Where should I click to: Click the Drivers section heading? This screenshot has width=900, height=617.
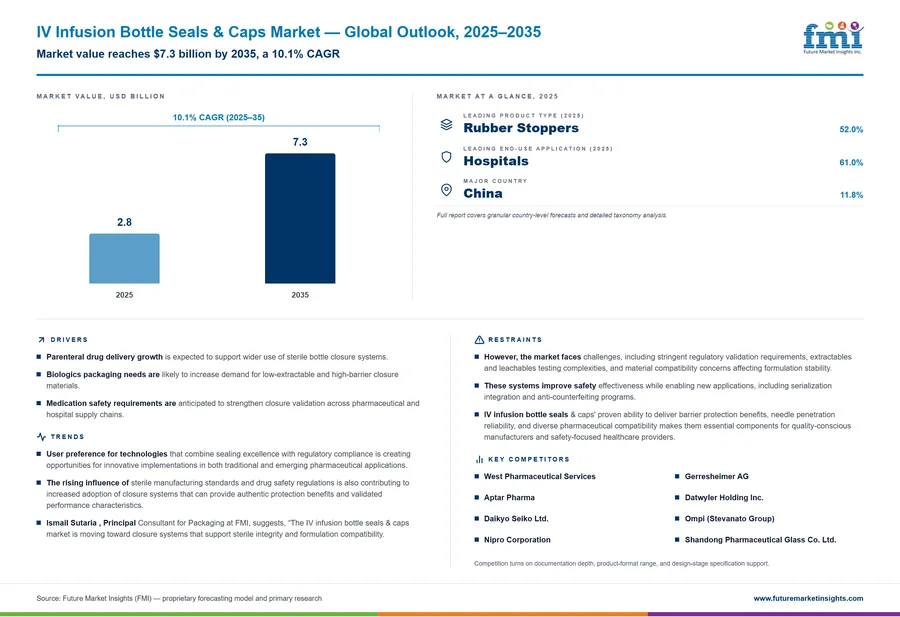click(69, 340)
